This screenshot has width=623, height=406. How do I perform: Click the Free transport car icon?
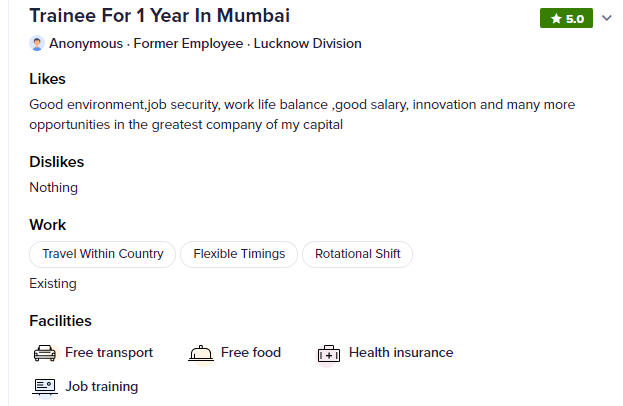pos(45,353)
